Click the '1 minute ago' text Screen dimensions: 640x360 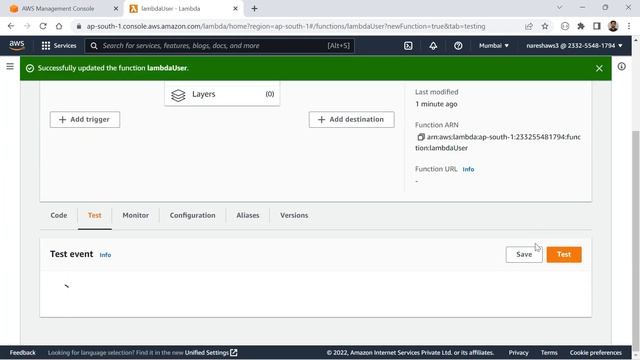pos(436,104)
